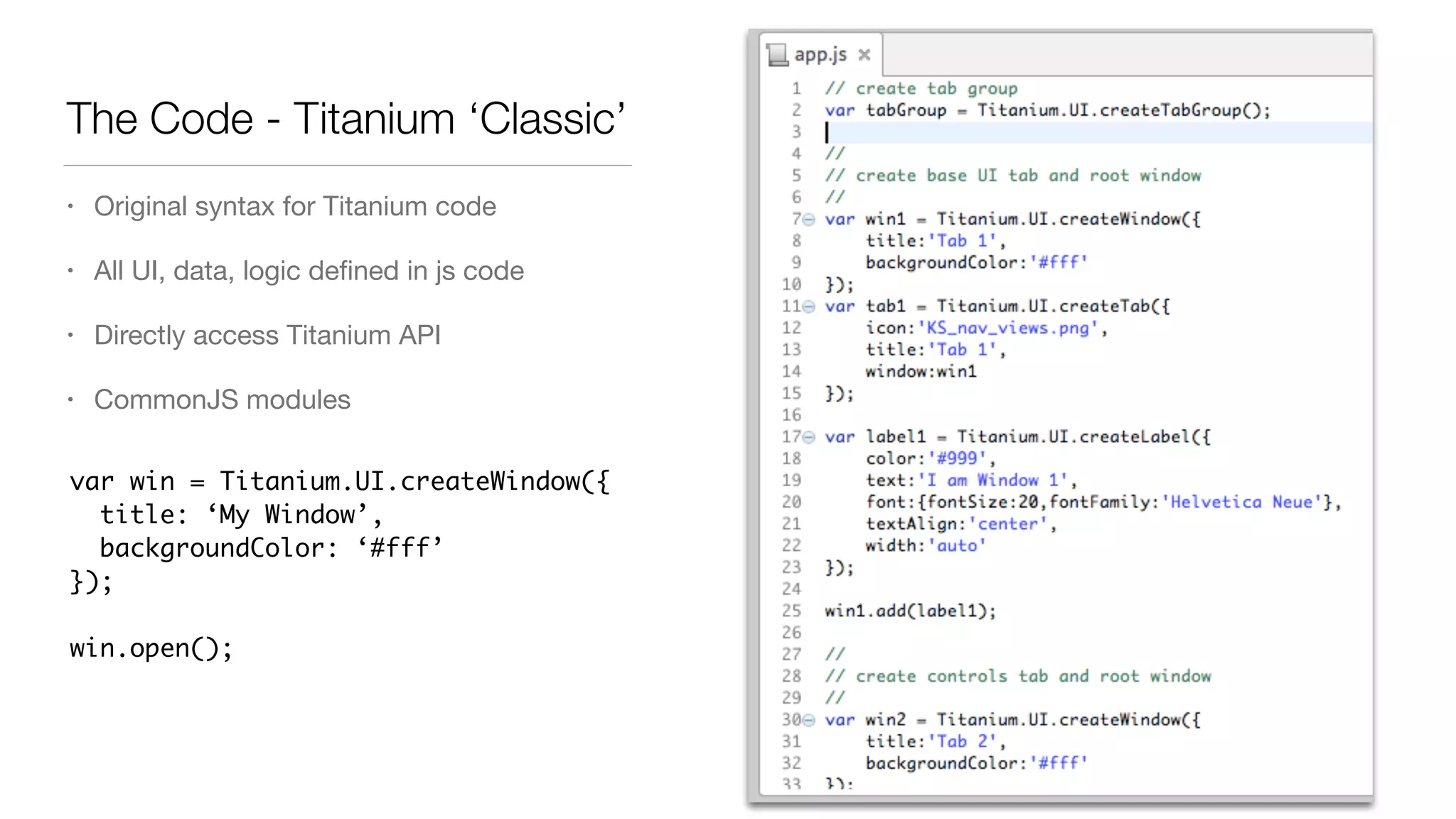
Task: Click '// create base UI tab and root window'
Action: (x=1013, y=176)
